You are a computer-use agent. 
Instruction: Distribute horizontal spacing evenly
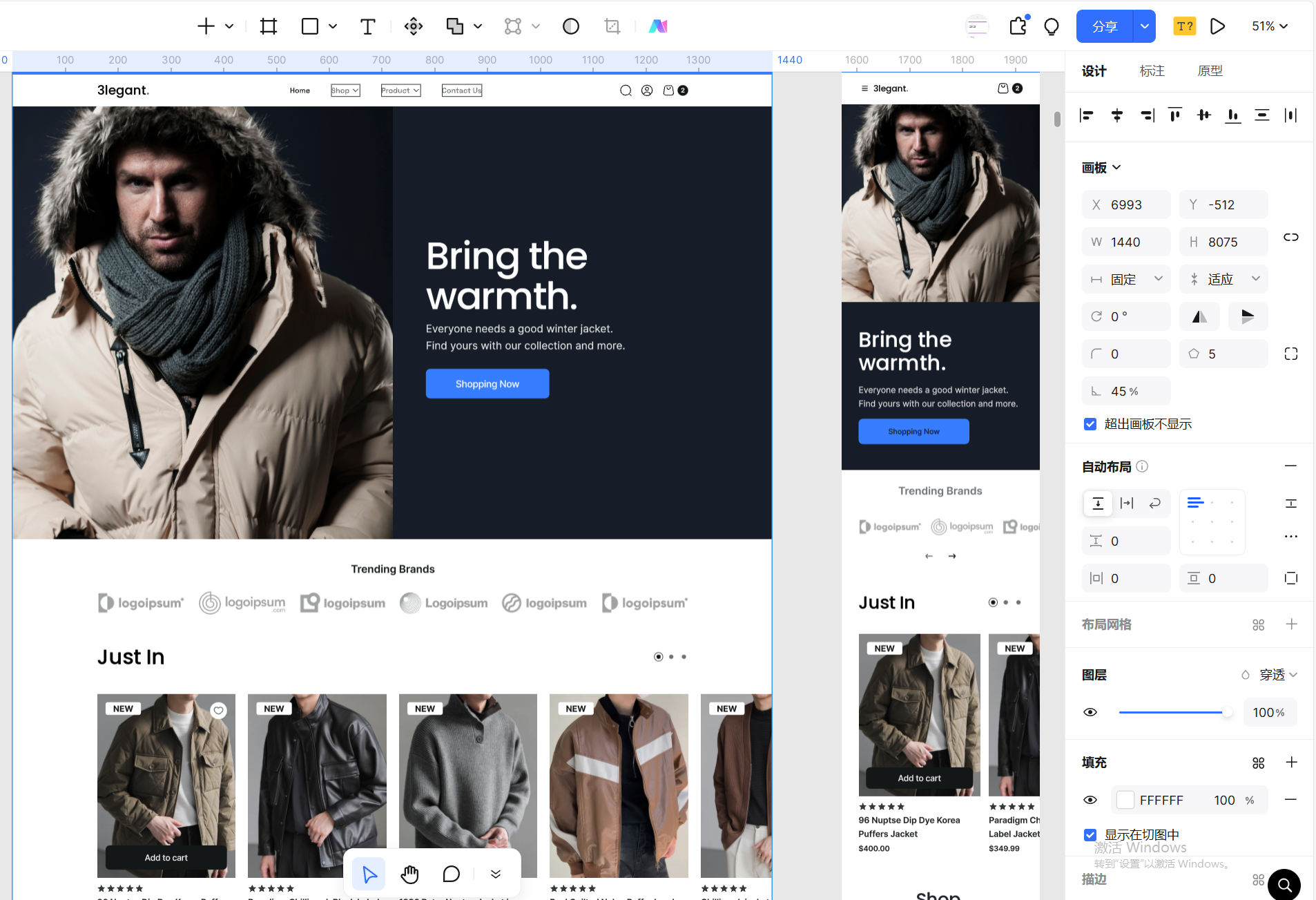point(1290,115)
